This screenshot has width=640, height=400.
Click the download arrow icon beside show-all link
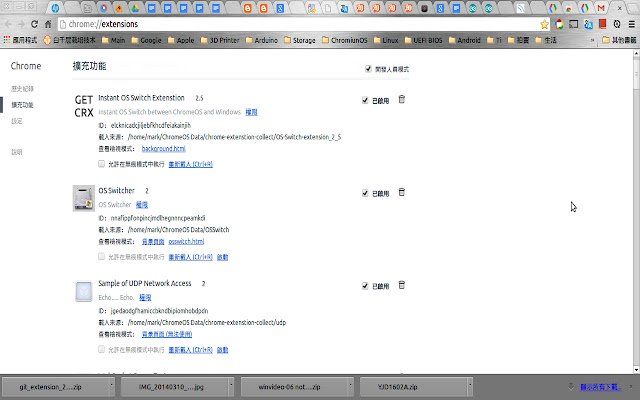571,387
